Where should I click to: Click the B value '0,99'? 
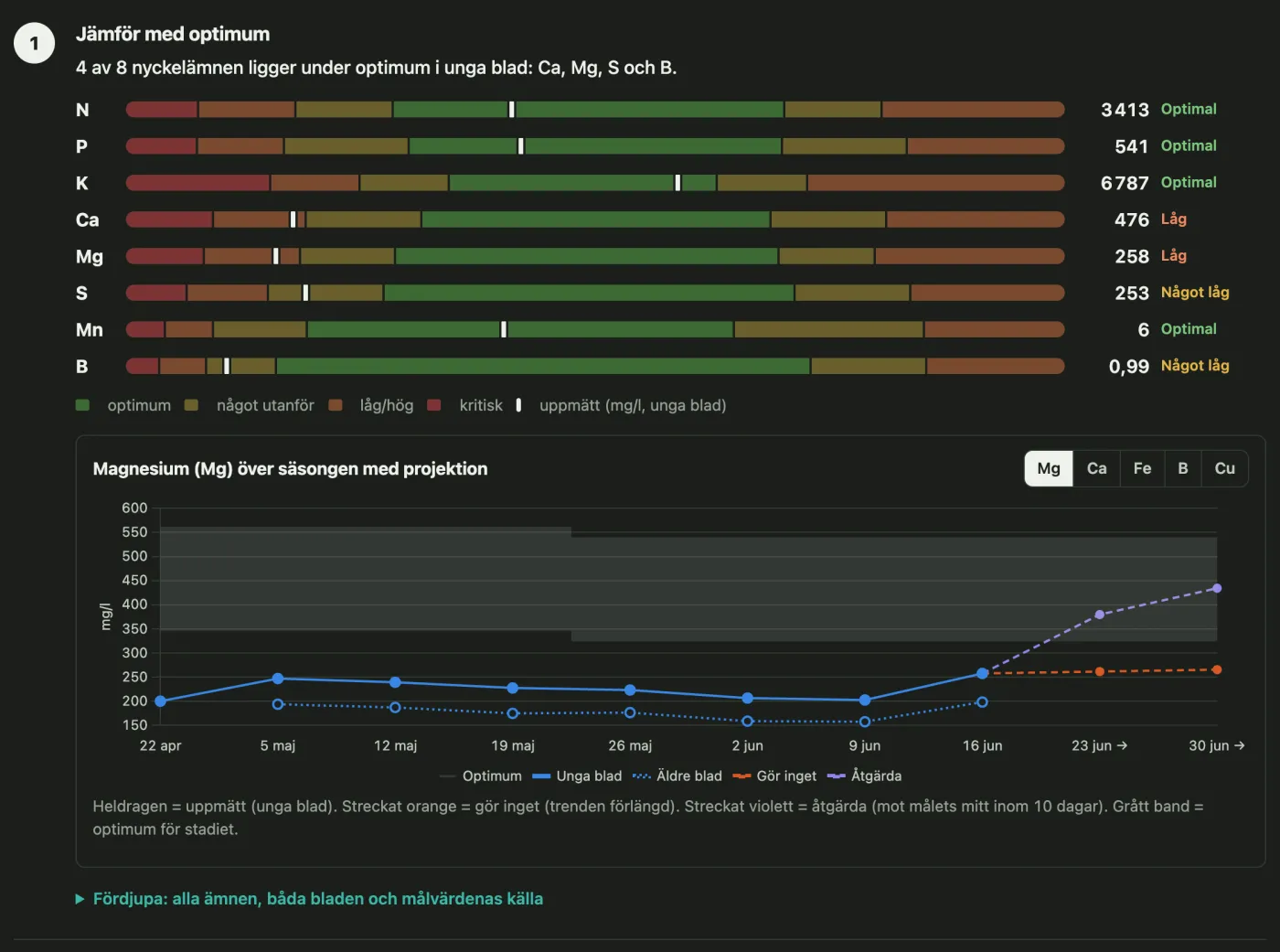point(1129,366)
